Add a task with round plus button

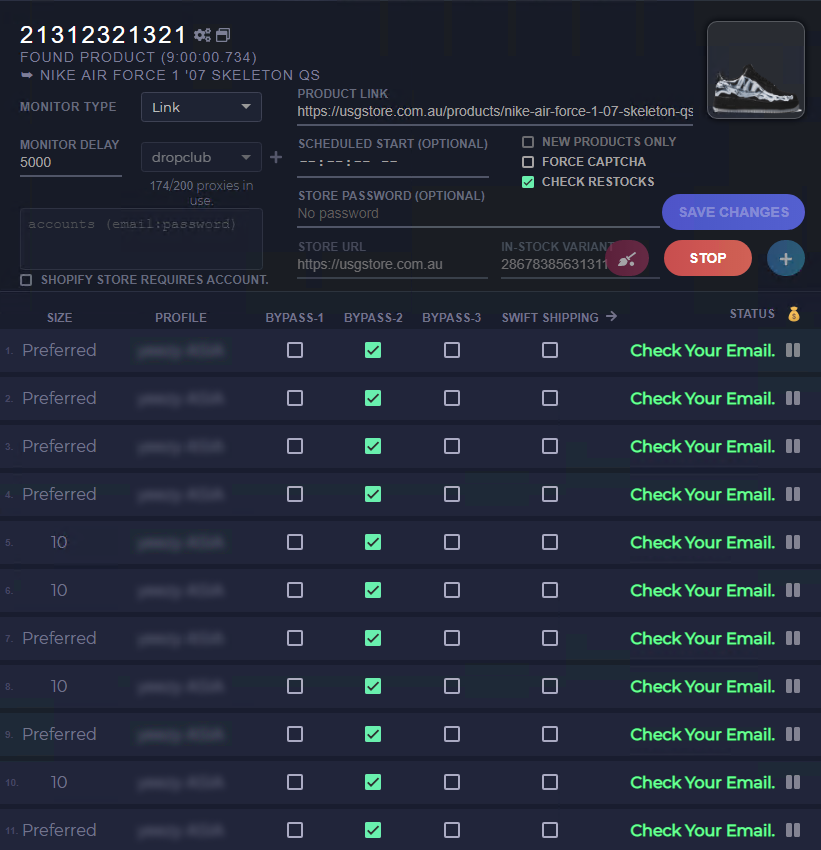coord(786,259)
